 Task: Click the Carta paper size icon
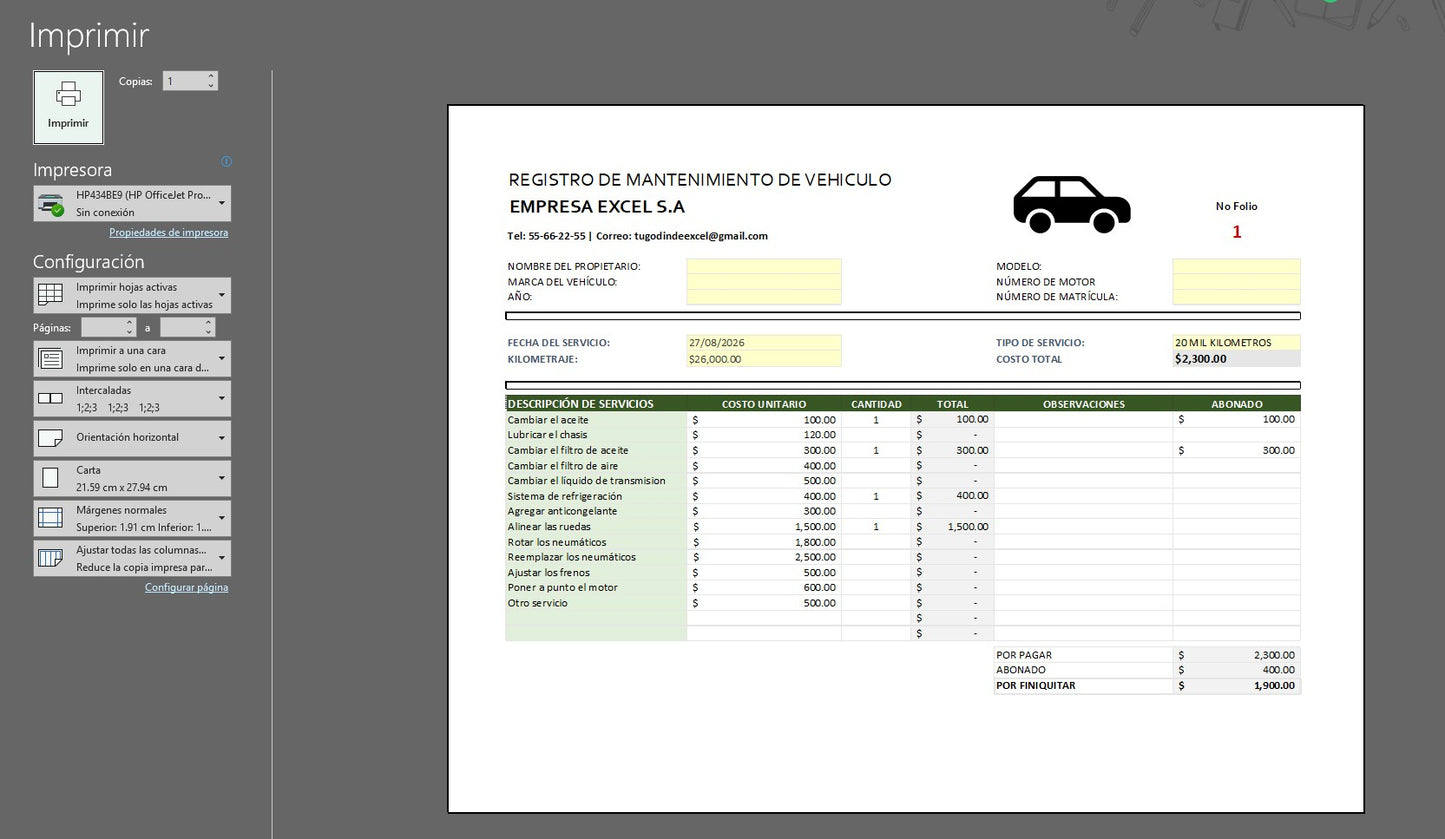pos(50,478)
